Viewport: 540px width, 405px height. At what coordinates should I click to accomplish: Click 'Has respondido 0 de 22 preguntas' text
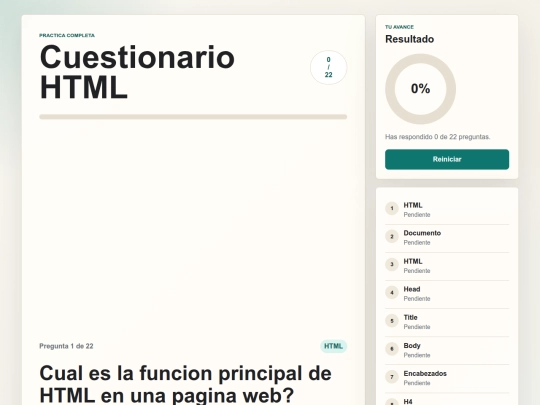click(x=437, y=137)
